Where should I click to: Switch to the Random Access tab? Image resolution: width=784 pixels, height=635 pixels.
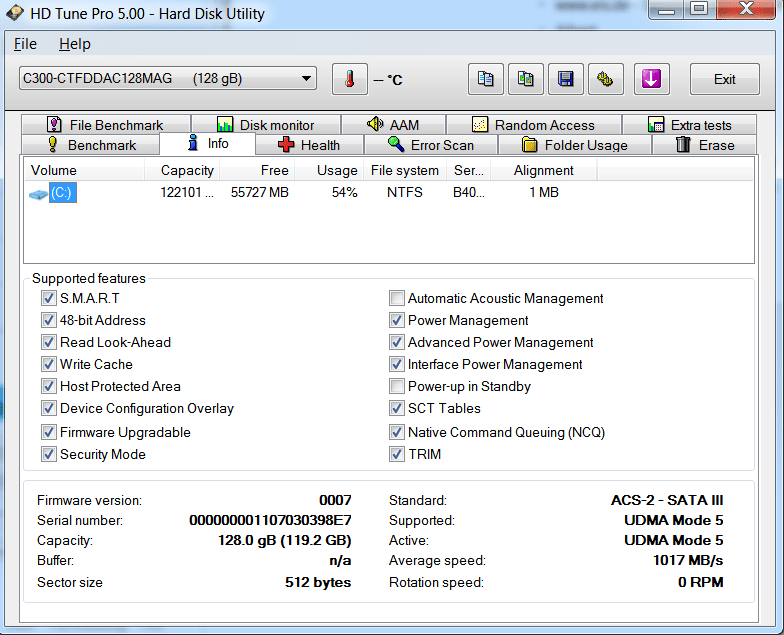point(534,124)
